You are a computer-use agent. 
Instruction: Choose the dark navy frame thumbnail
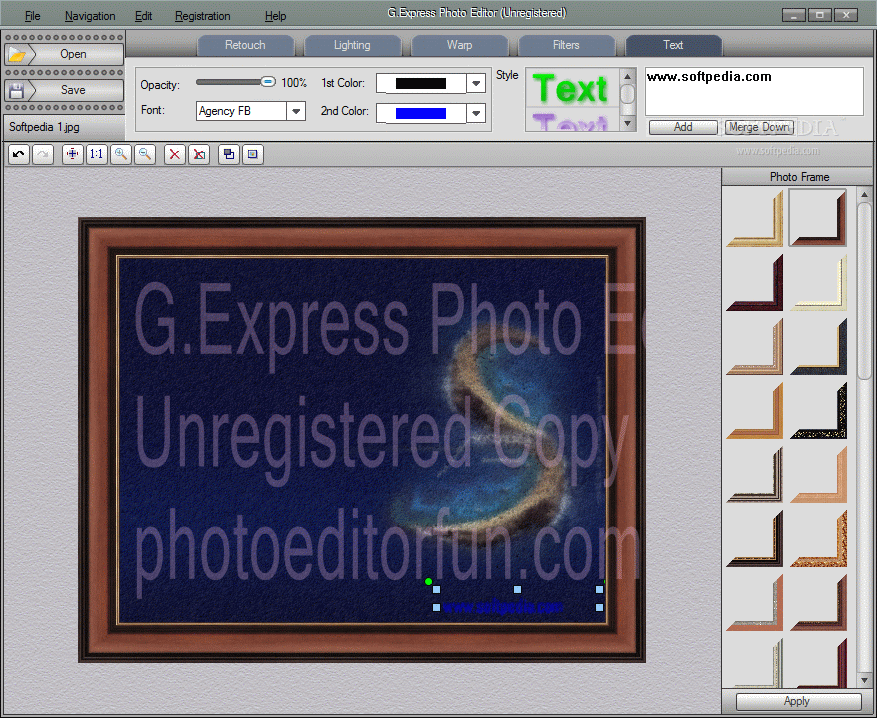click(818, 347)
